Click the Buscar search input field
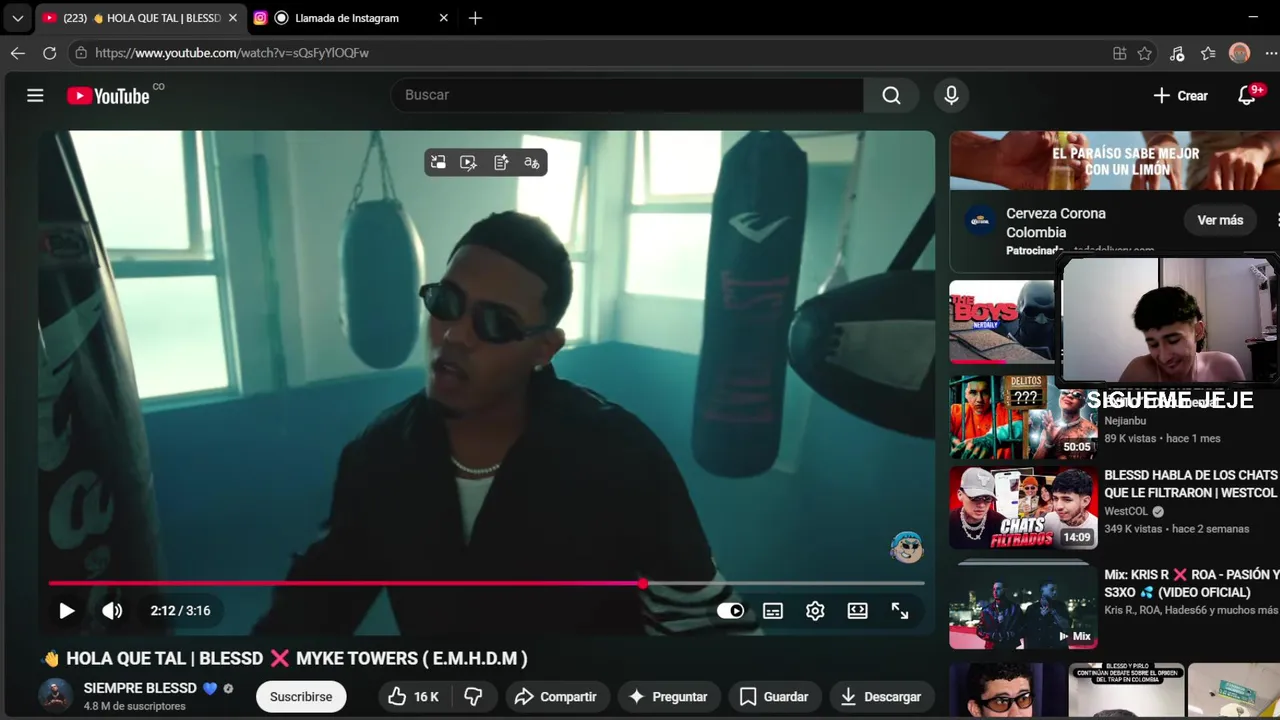1280x720 pixels. click(x=627, y=95)
